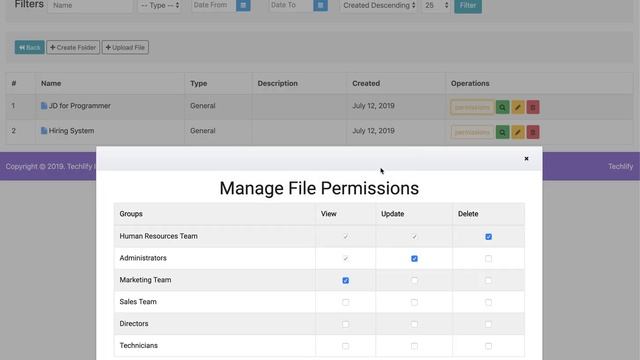Click the Created column header
Screen dimensions: 640x360
[366, 83]
